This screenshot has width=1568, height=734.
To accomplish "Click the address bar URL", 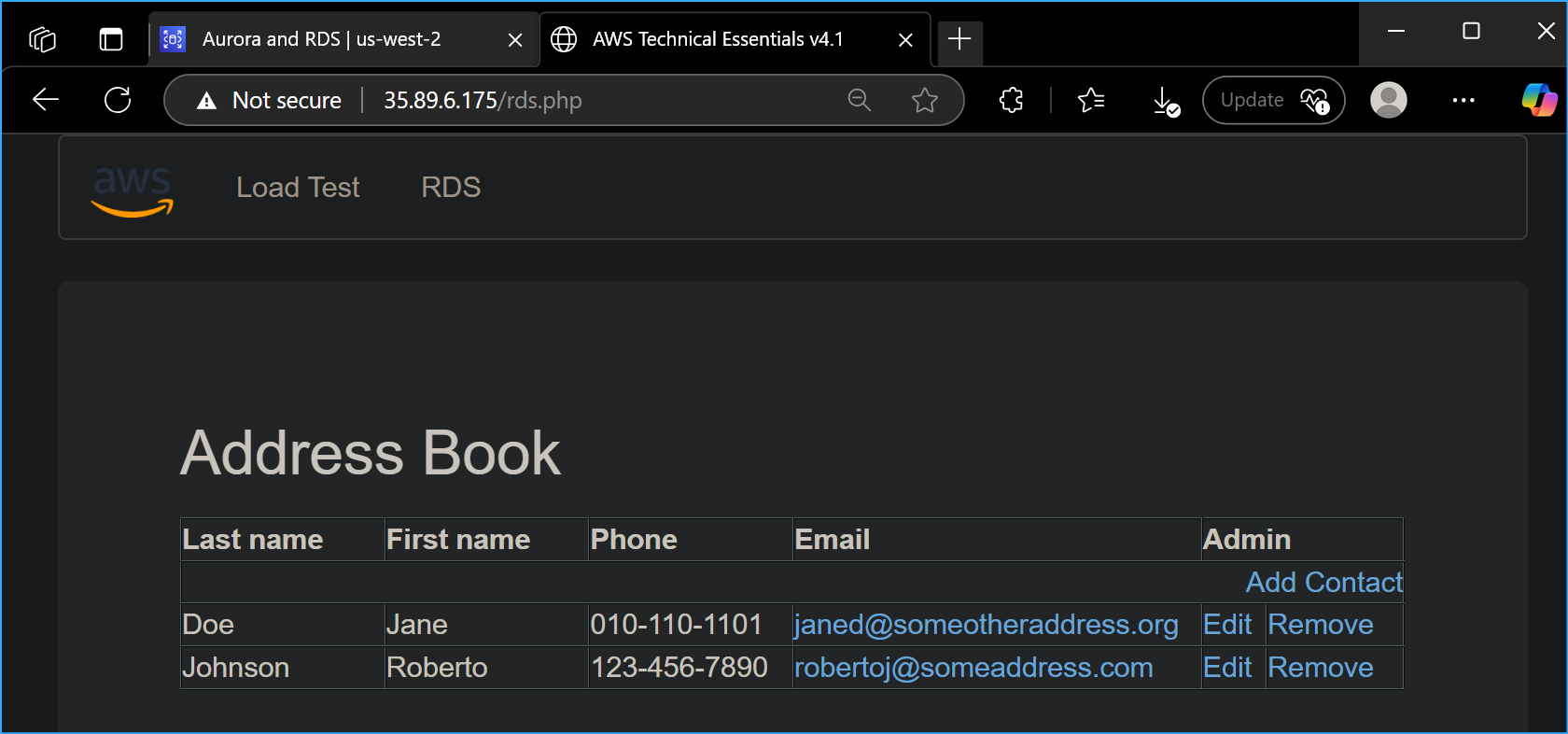I will tap(483, 100).
